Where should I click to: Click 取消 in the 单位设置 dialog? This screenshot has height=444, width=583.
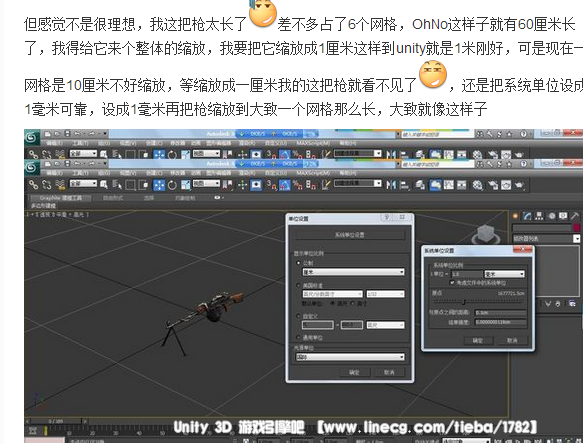(389, 372)
